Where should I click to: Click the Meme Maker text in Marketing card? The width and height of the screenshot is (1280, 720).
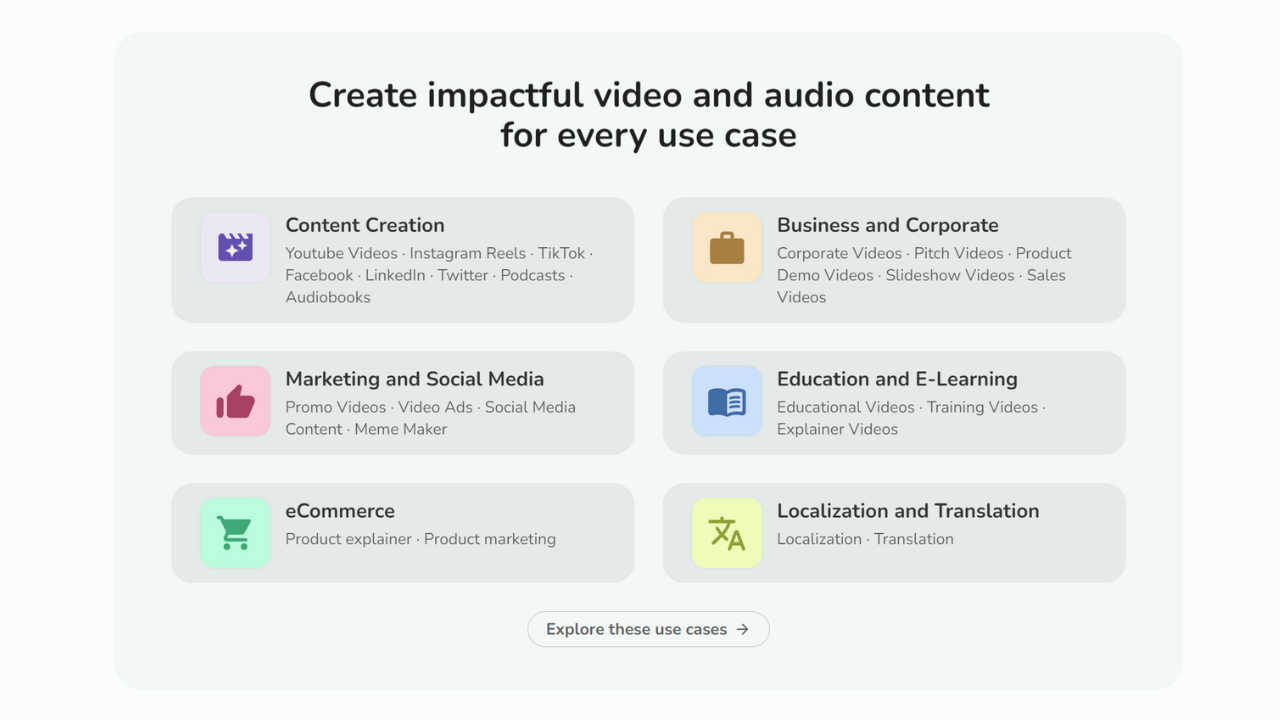[x=403, y=429]
